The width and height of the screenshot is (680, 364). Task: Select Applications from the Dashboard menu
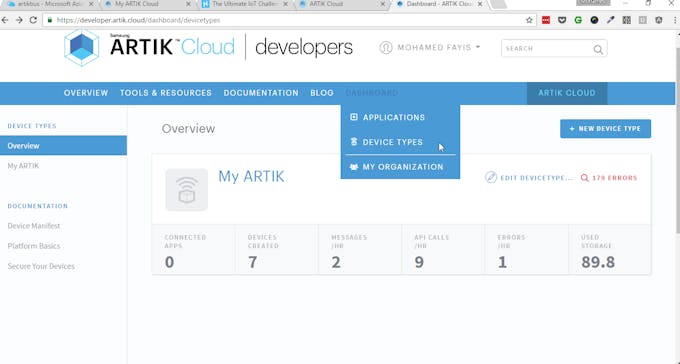point(394,117)
